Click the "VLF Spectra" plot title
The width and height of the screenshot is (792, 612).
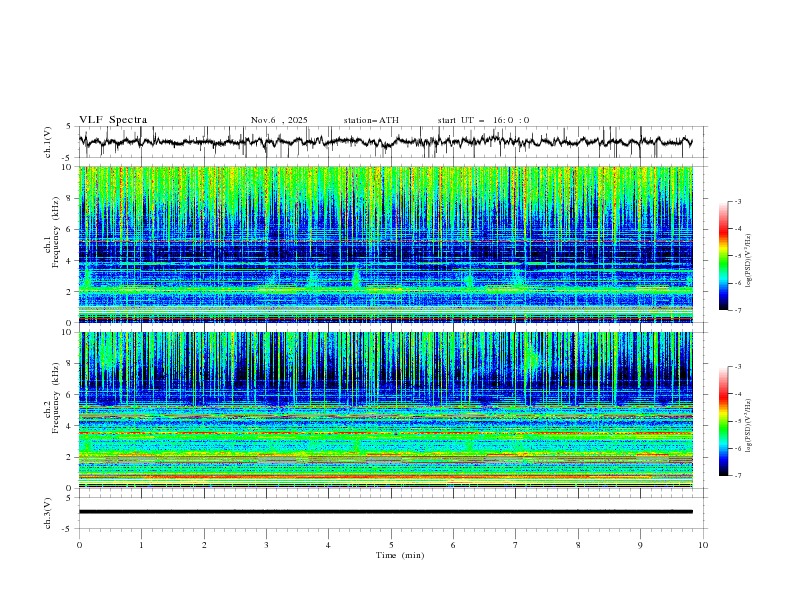tap(113, 120)
